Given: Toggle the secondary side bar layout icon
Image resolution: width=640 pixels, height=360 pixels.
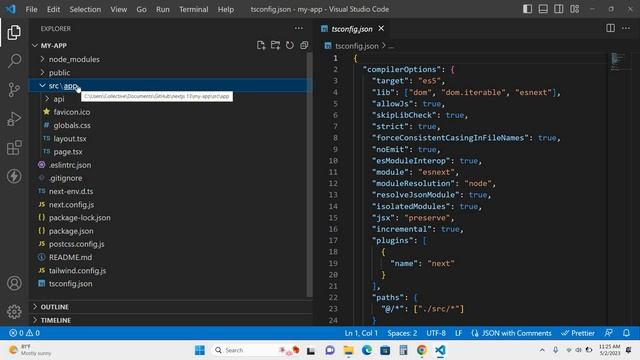Looking at the screenshot, I should pos(559,9).
